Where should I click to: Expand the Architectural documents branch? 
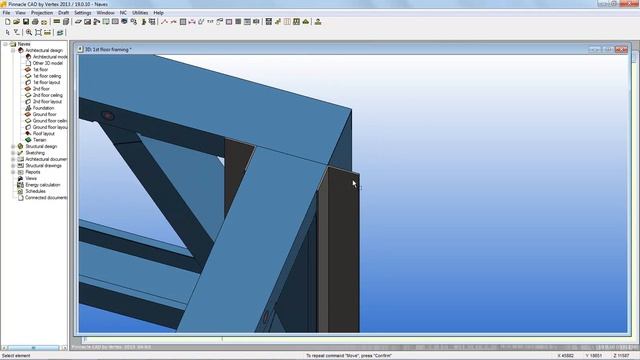point(13,159)
